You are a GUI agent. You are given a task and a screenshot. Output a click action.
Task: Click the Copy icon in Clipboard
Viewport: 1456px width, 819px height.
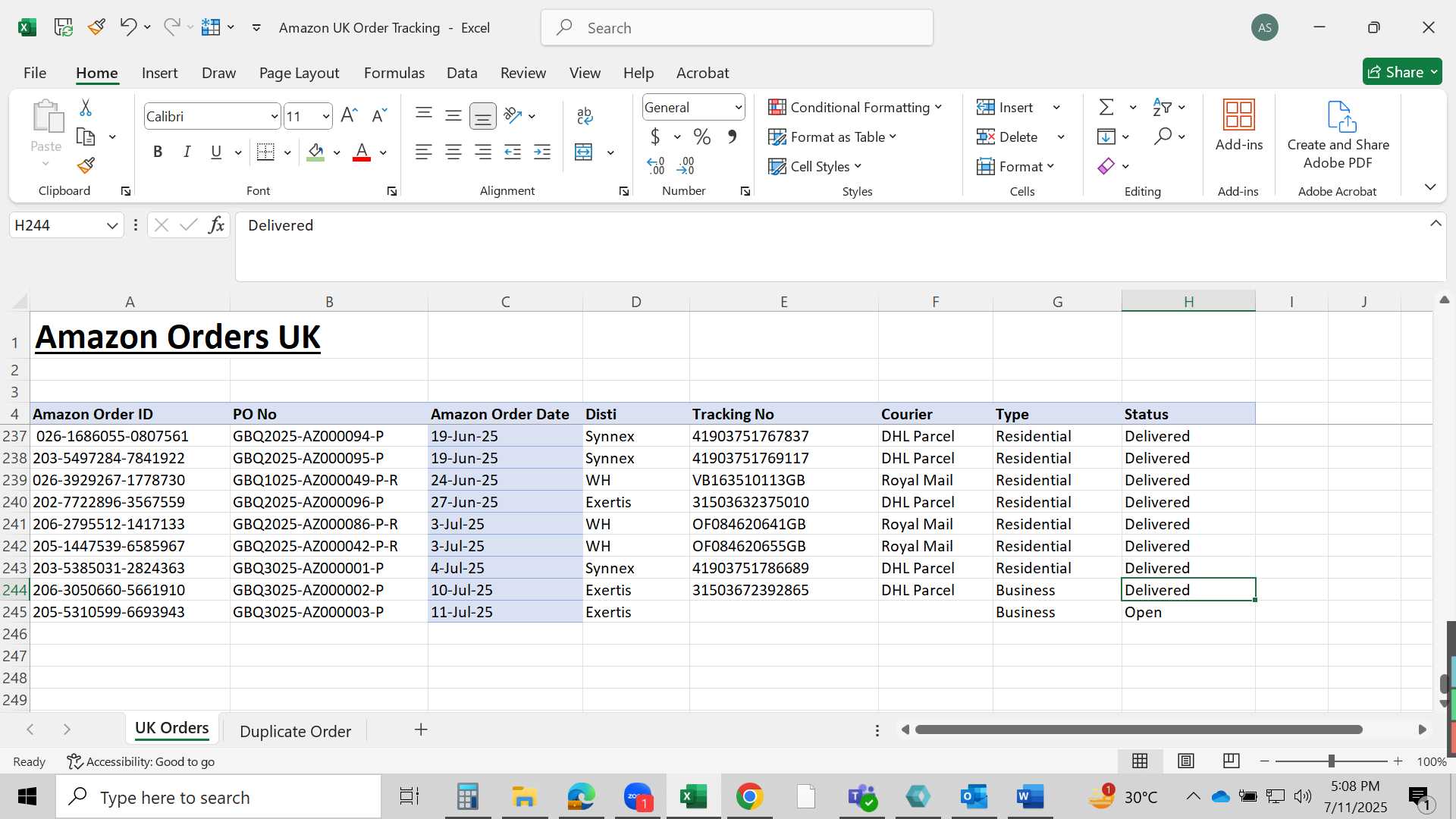(86, 136)
